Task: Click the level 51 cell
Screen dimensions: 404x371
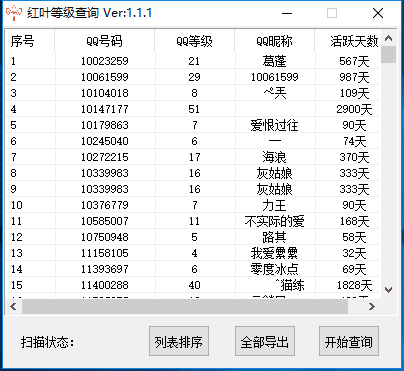Action: tap(194, 109)
